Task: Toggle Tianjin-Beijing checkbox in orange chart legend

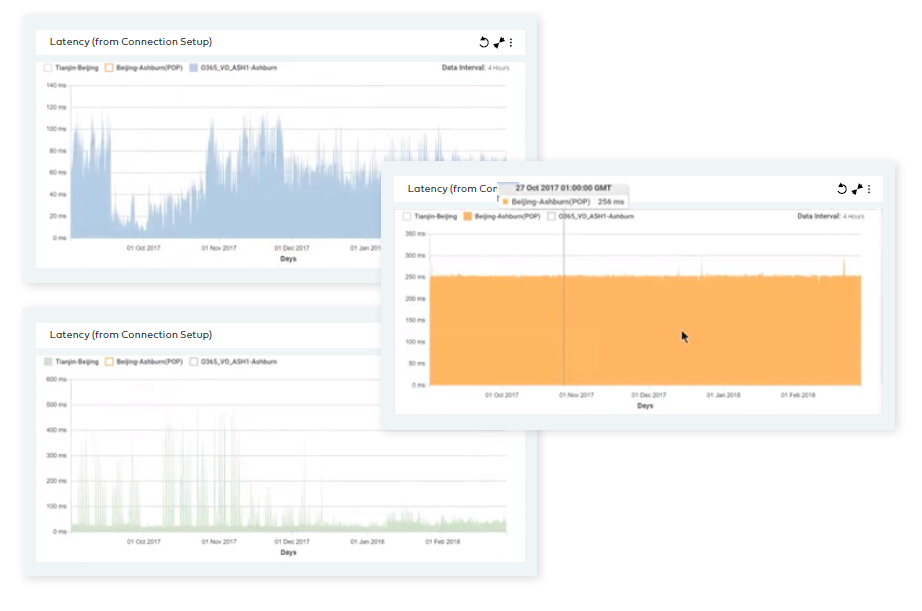Action: click(407, 216)
